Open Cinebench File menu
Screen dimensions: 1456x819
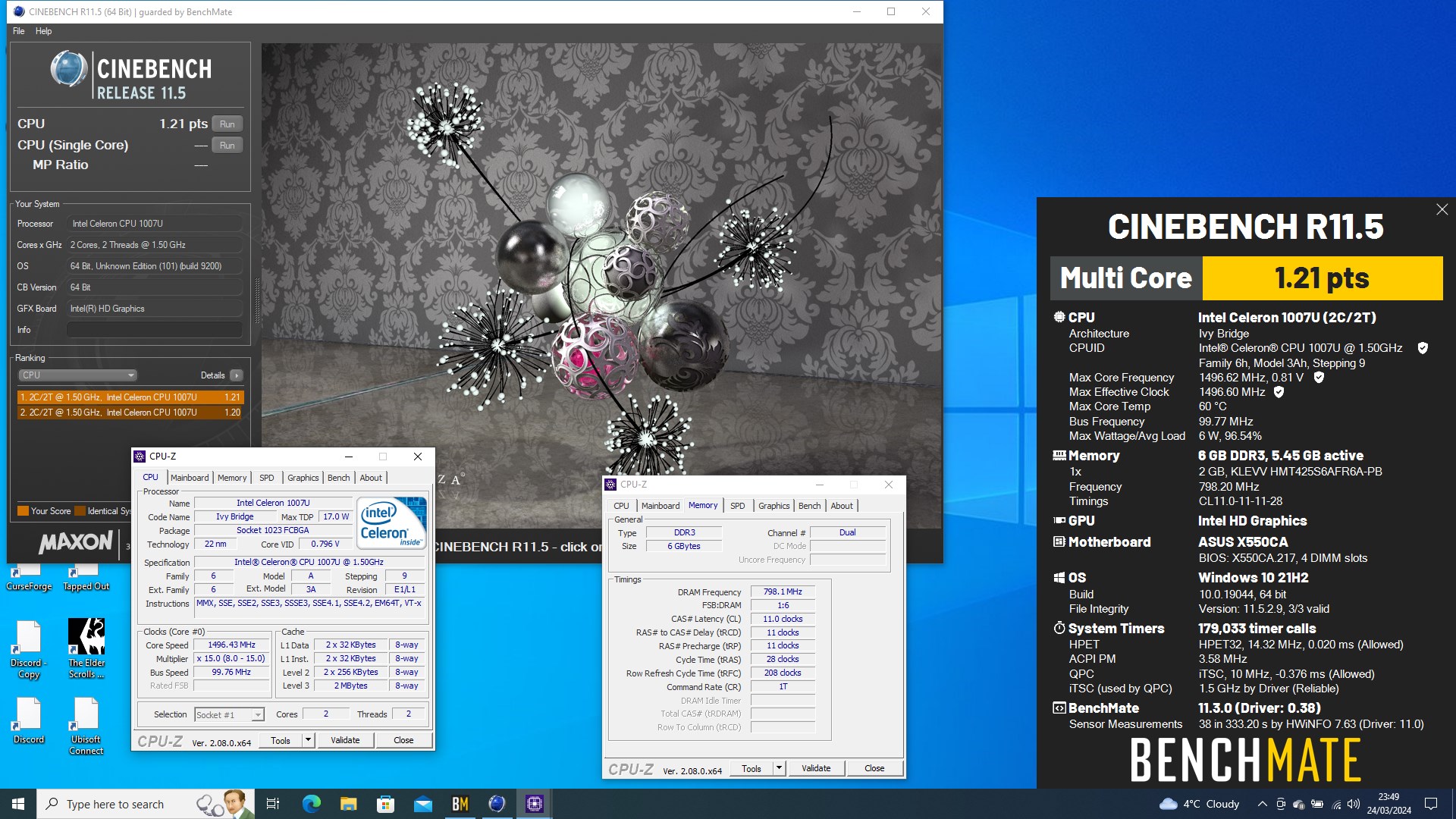[19, 31]
